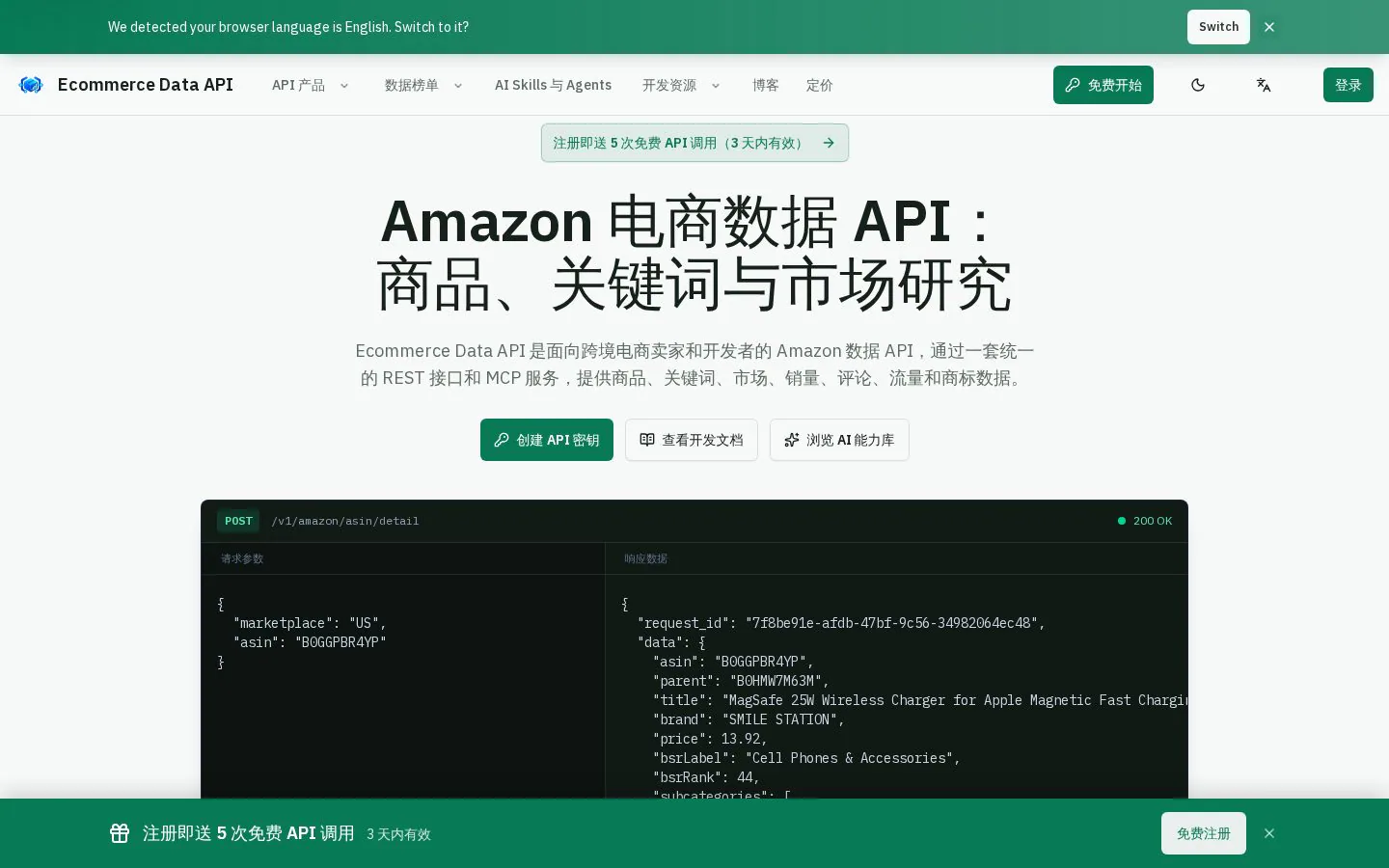Open 查看开发文档 documentation button
1389x868 pixels.
click(692, 440)
